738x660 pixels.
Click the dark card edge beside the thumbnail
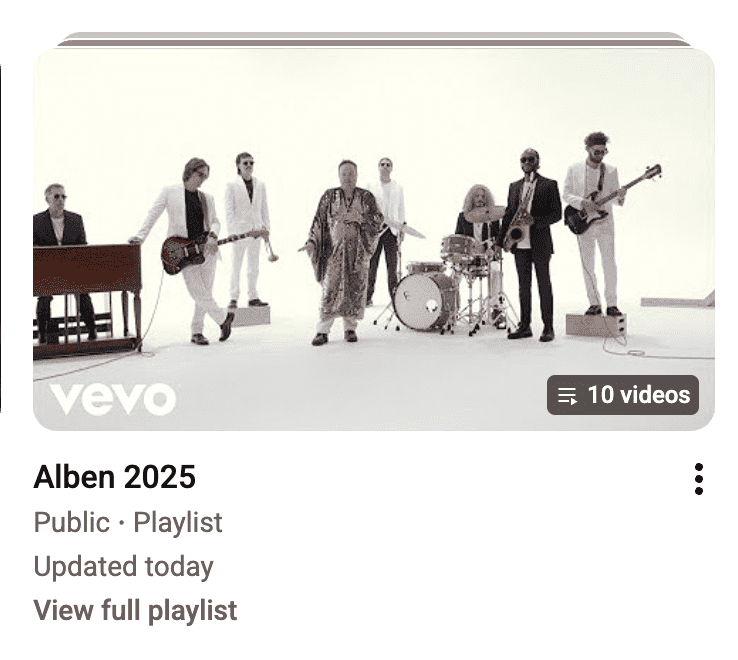[0, 238]
